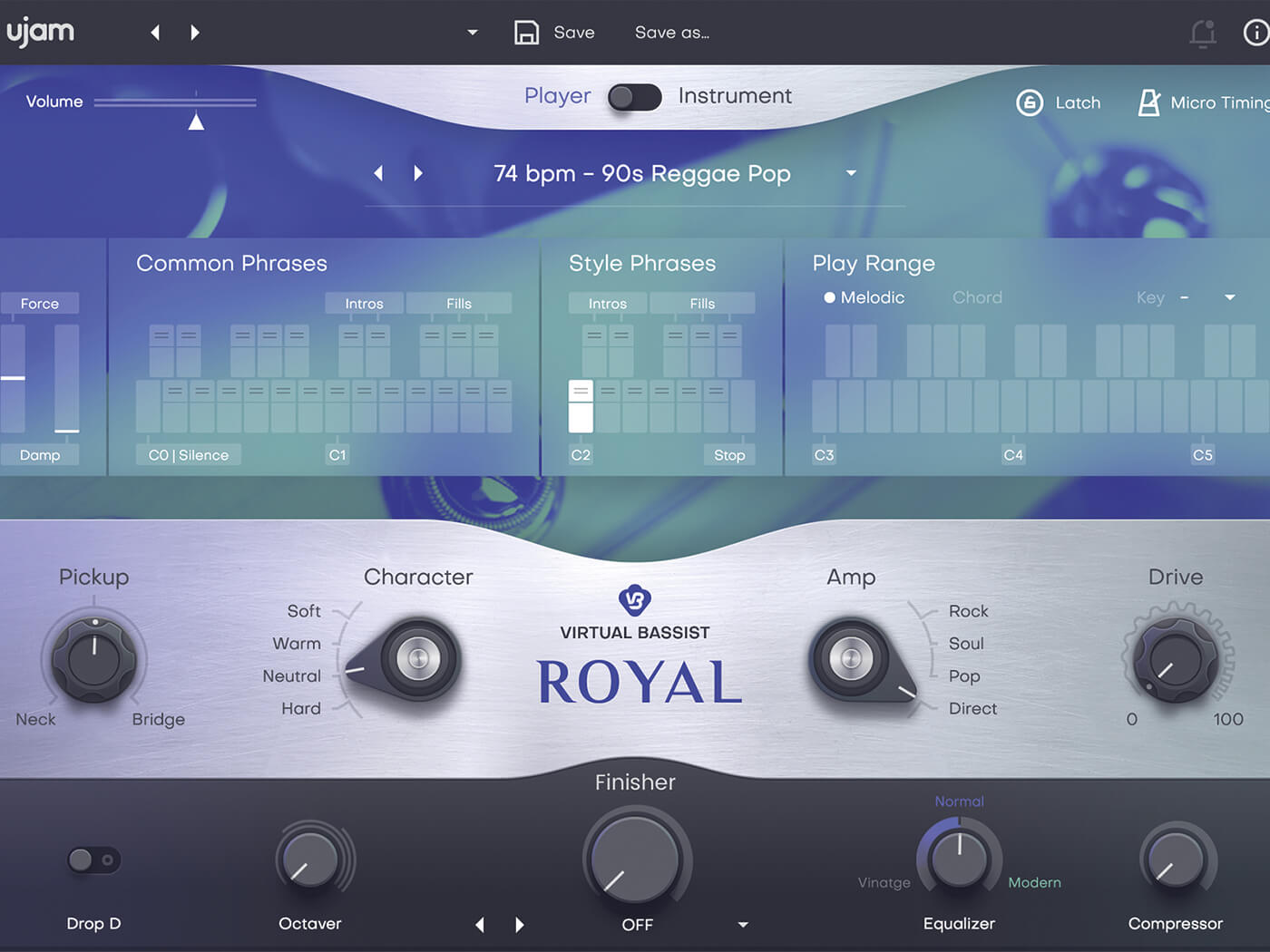Set Character to Hard
1270x952 pixels.
pos(301,709)
